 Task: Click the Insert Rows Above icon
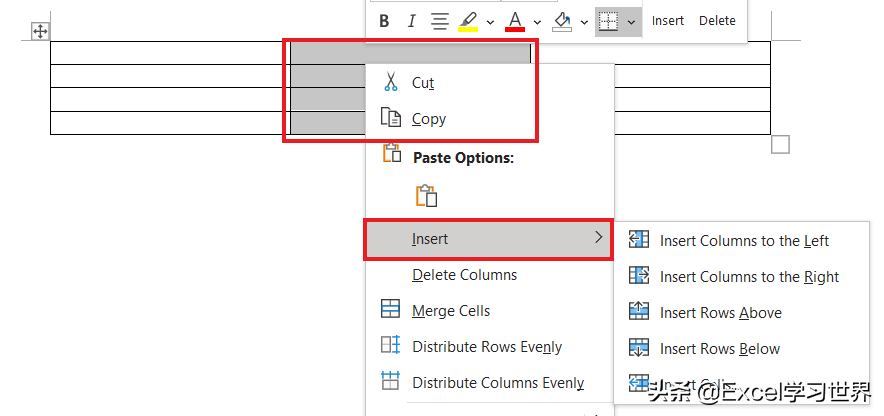(x=639, y=311)
